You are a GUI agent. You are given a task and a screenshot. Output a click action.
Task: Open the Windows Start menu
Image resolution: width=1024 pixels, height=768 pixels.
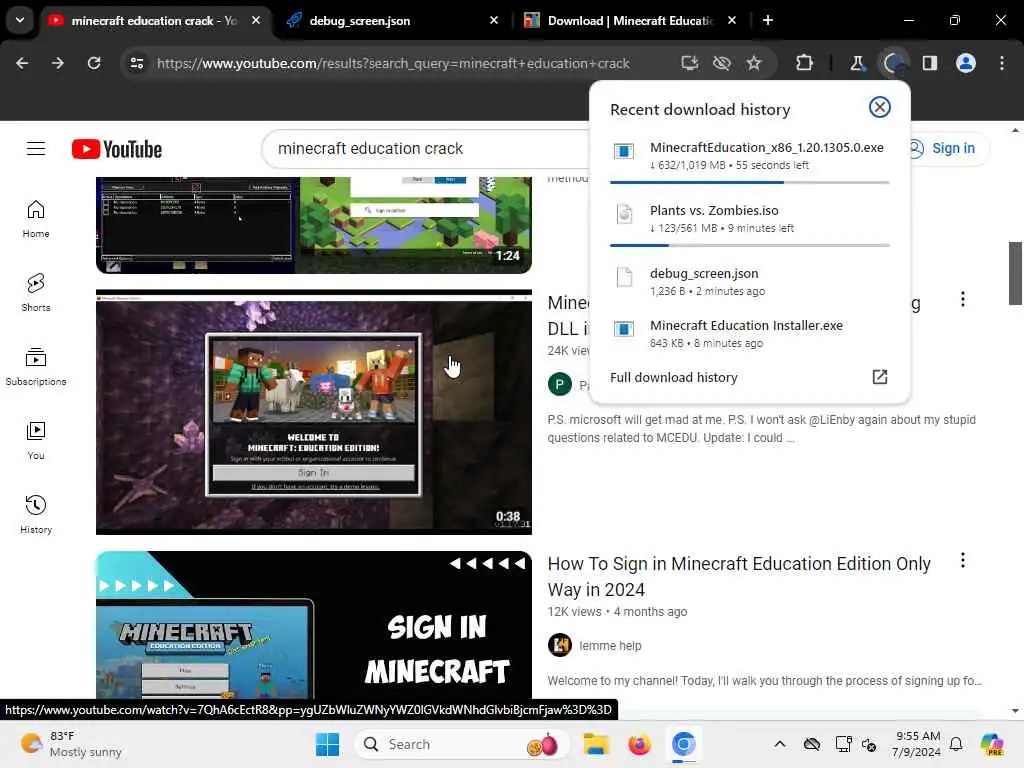(327, 744)
